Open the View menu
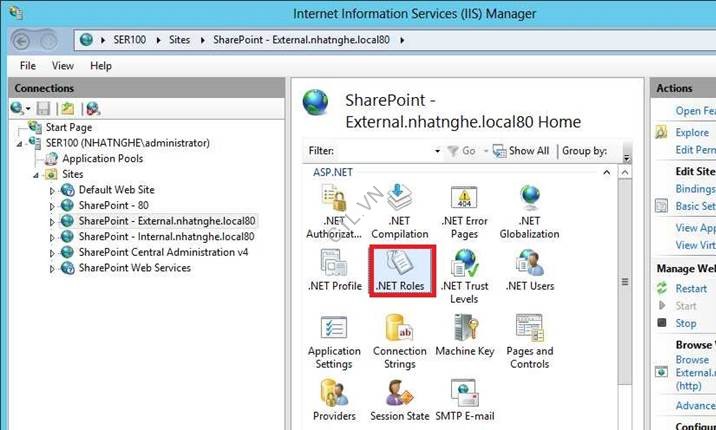This screenshot has width=716, height=430. 63,66
